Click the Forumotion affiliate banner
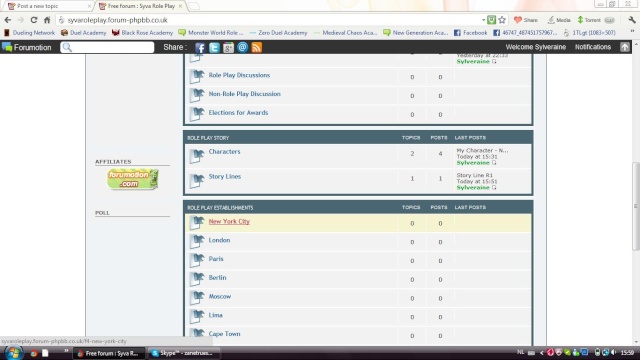Screen dimensions: 640x360 (x=132, y=179)
